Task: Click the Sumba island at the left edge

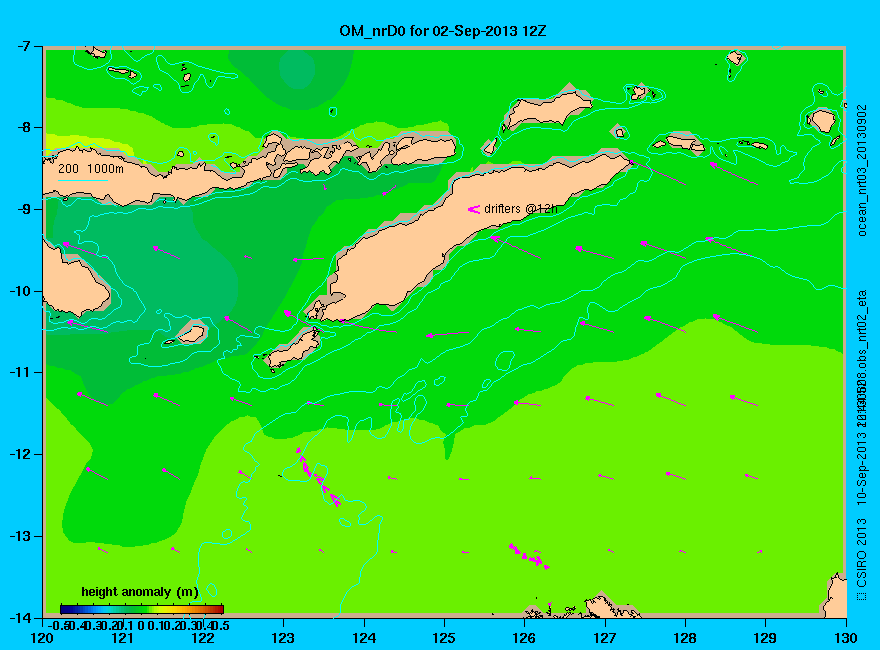Action: pyautogui.click(x=74, y=281)
